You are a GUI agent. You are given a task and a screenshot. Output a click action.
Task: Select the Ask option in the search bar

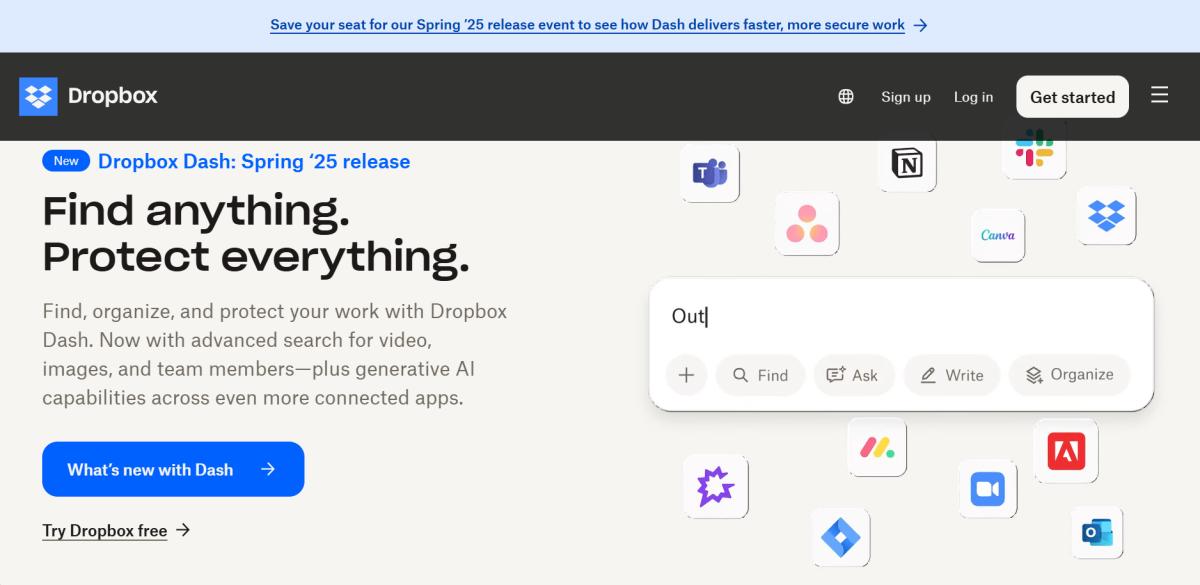coord(854,375)
